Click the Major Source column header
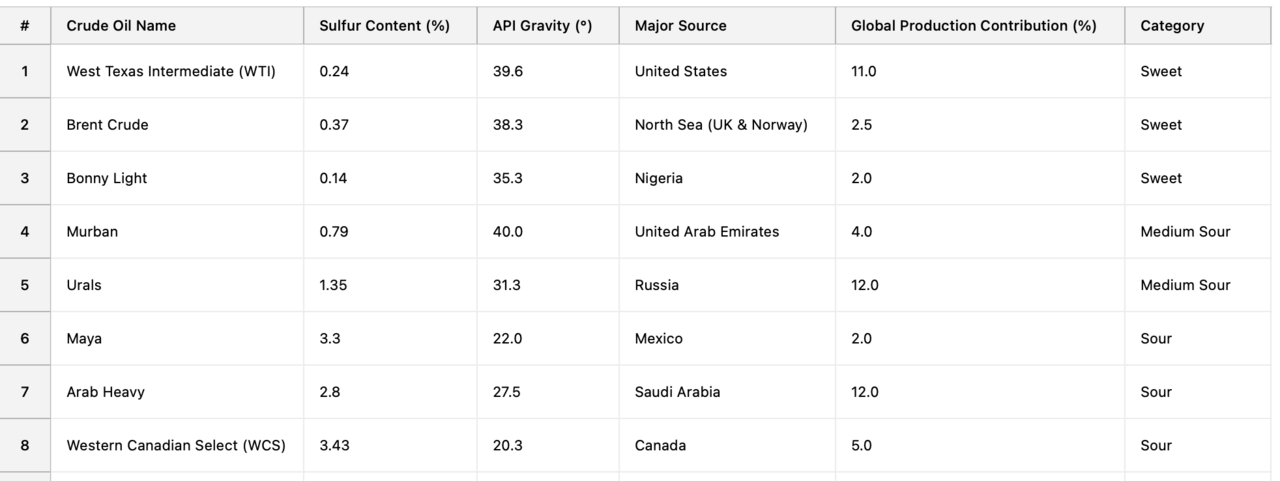Viewport: 1280px width, 481px height. click(680, 26)
